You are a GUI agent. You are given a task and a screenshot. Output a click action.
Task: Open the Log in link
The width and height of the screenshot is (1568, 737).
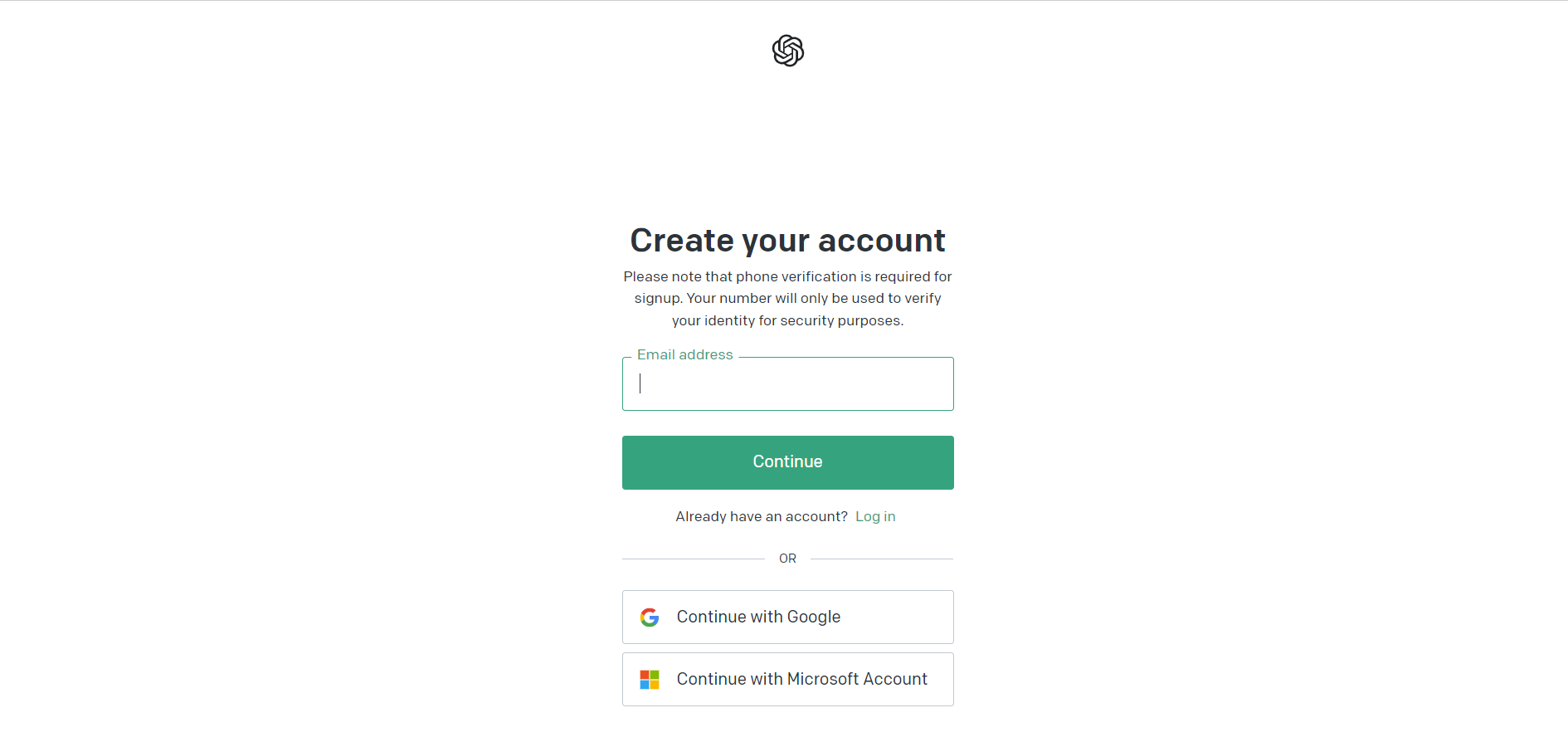pos(875,516)
